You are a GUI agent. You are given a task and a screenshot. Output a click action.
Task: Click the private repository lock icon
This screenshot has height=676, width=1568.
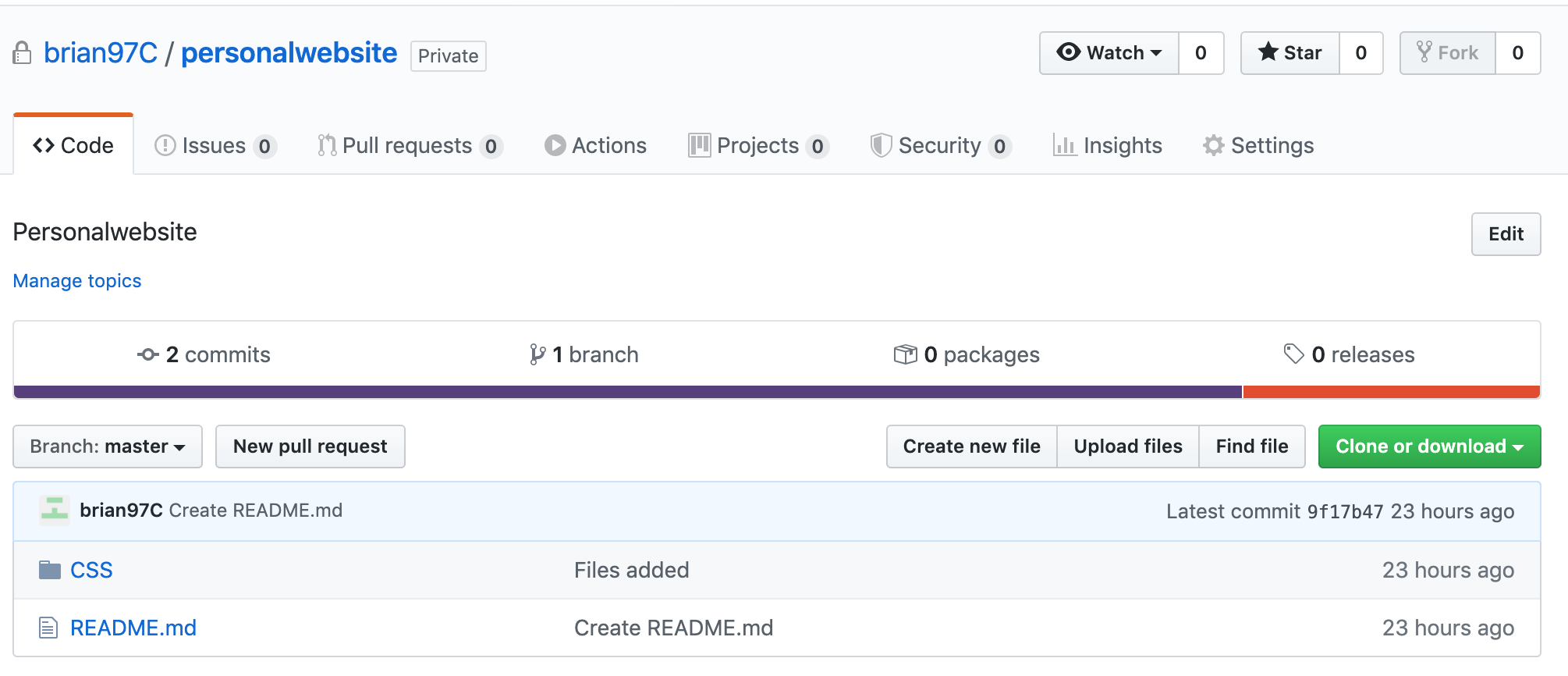[x=22, y=53]
